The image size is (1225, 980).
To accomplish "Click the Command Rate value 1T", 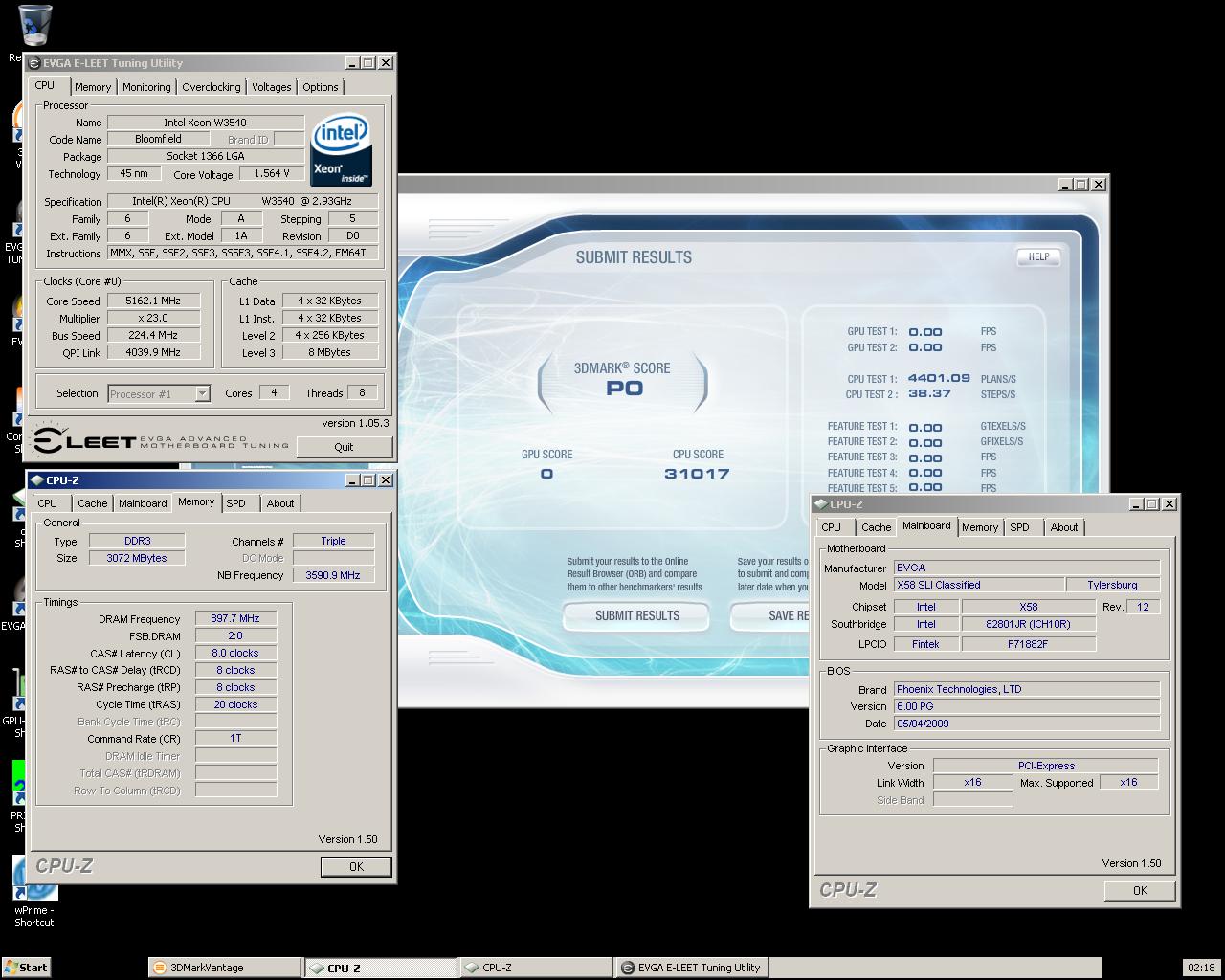I will 235,739.
